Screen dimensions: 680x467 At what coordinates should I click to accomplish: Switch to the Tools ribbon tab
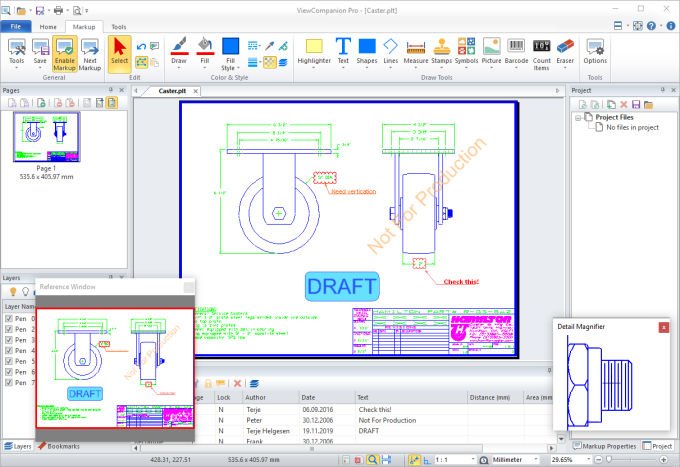pyautogui.click(x=118, y=26)
